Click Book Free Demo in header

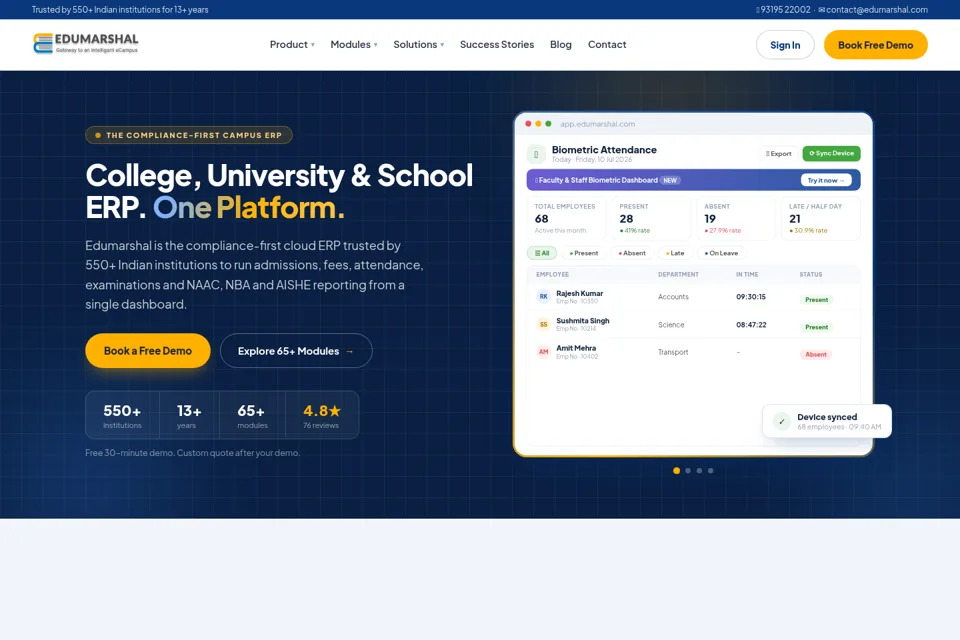tap(876, 45)
